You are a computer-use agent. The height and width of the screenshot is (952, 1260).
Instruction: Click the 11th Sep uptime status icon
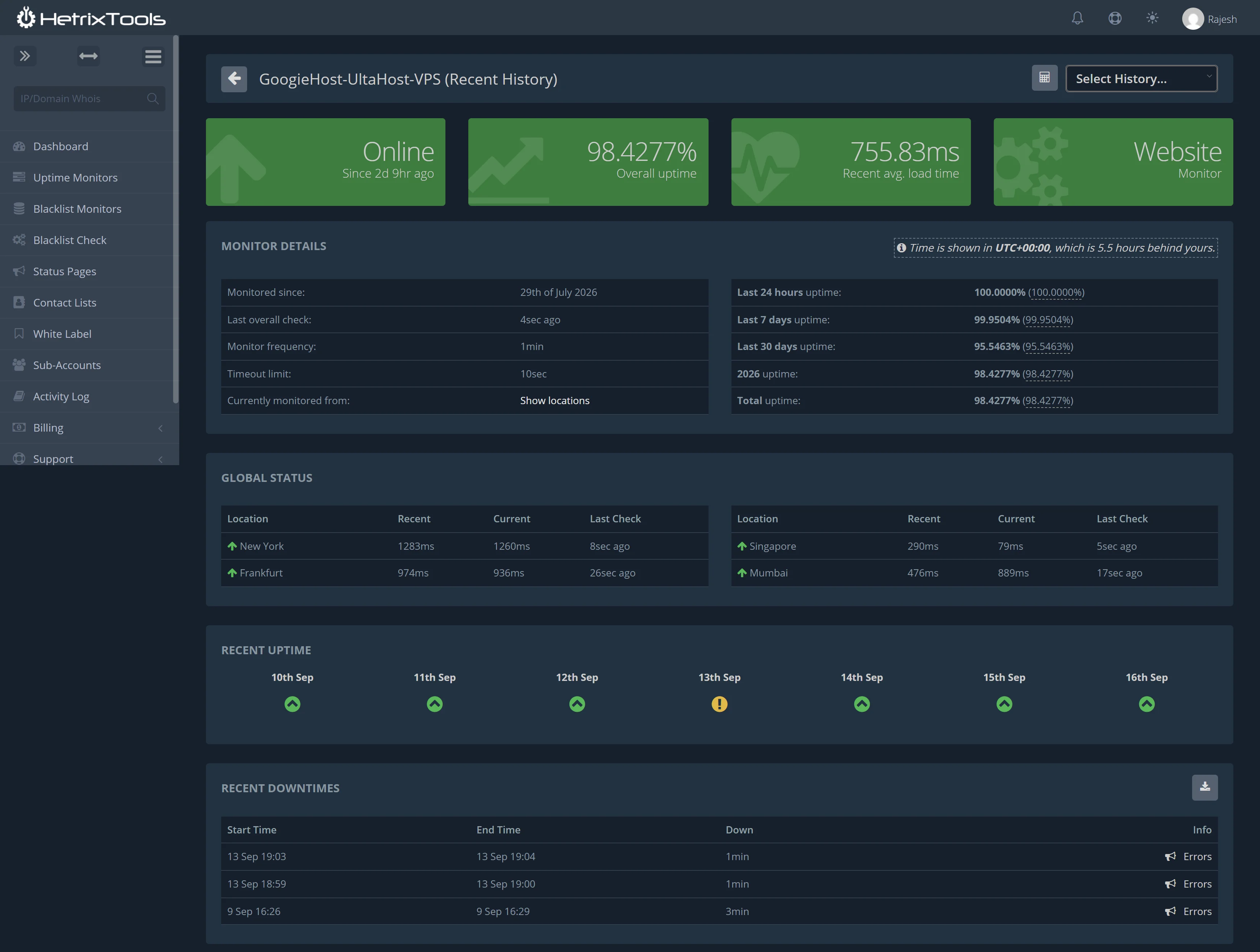pos(435,704)
